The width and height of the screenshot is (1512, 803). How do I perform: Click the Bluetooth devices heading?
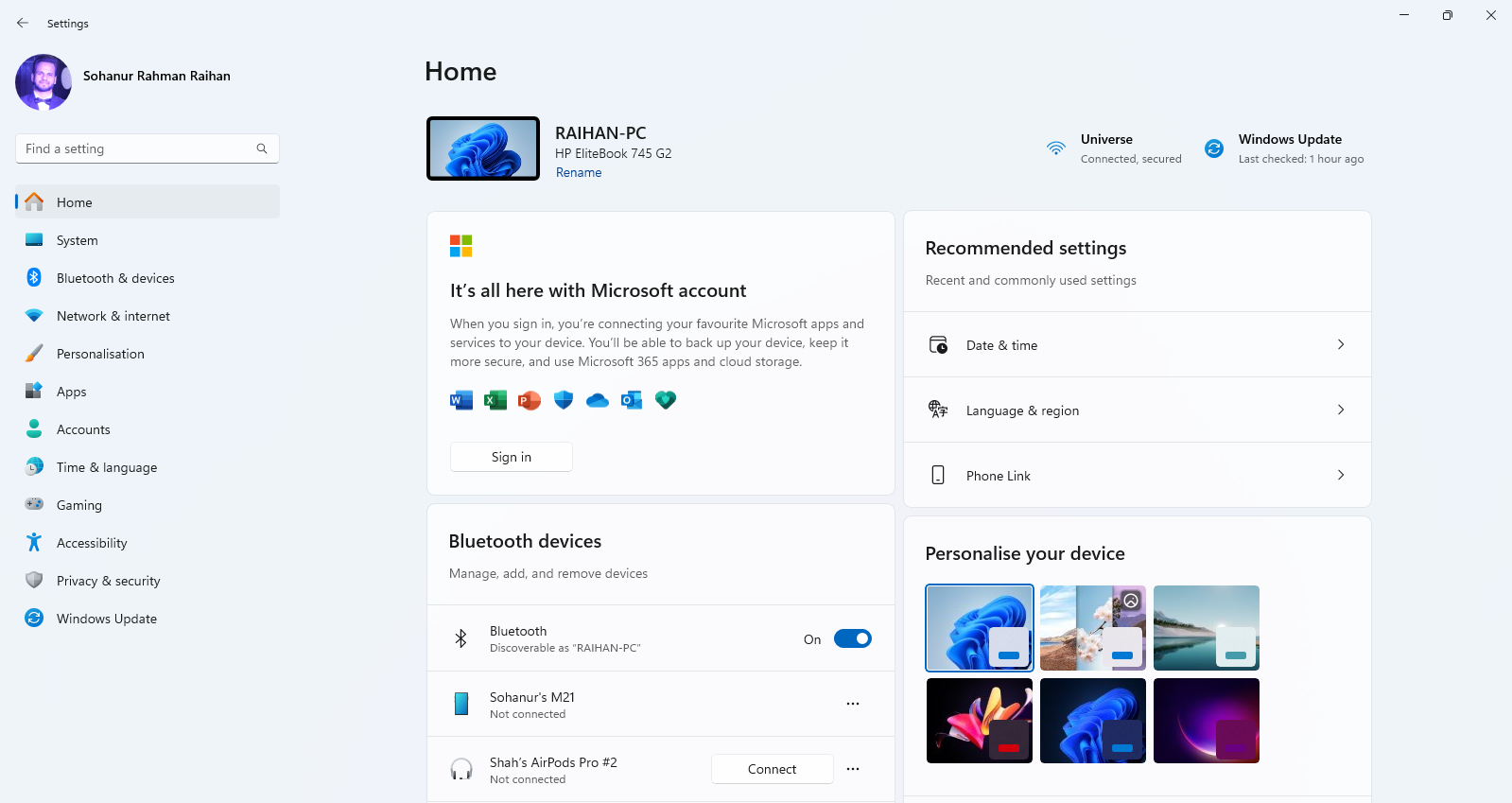(x=525, y=541)
